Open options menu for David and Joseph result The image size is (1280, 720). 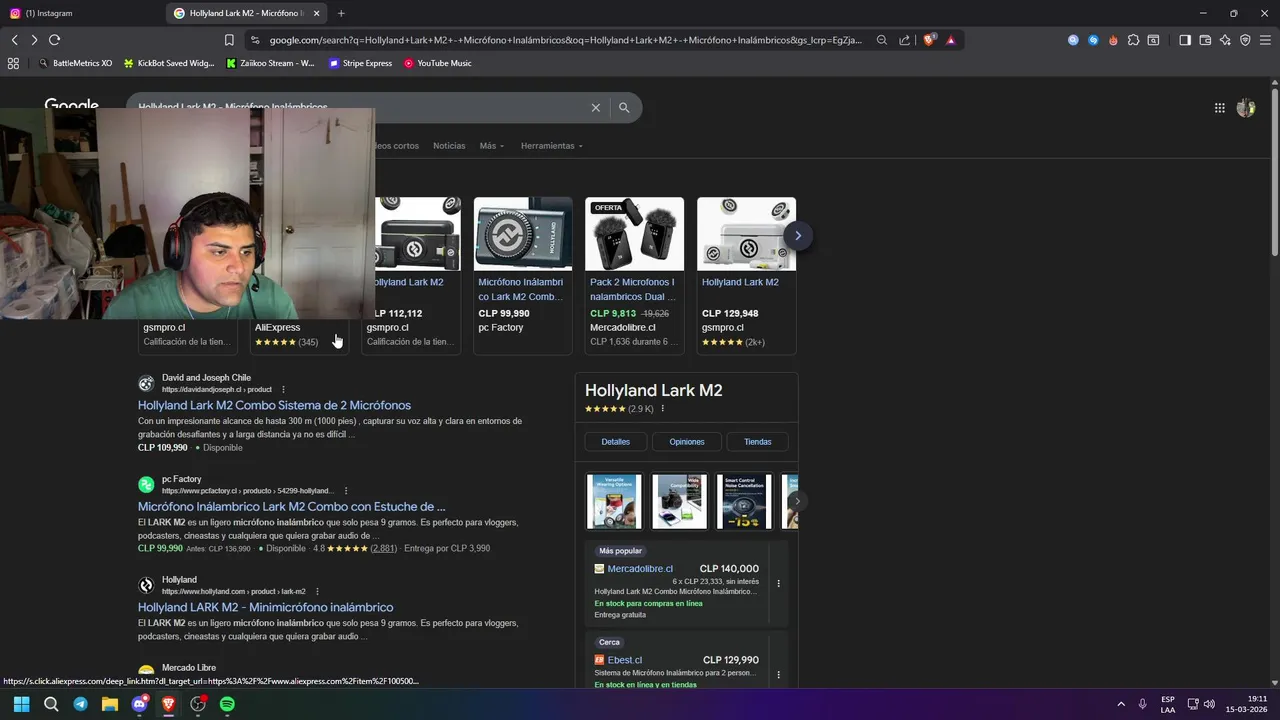(x=283, y=389)
